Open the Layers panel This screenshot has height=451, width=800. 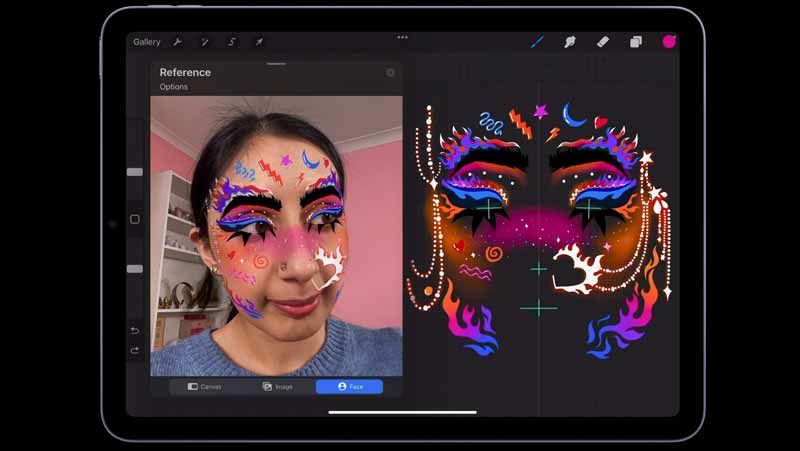[x=636, y=42]
